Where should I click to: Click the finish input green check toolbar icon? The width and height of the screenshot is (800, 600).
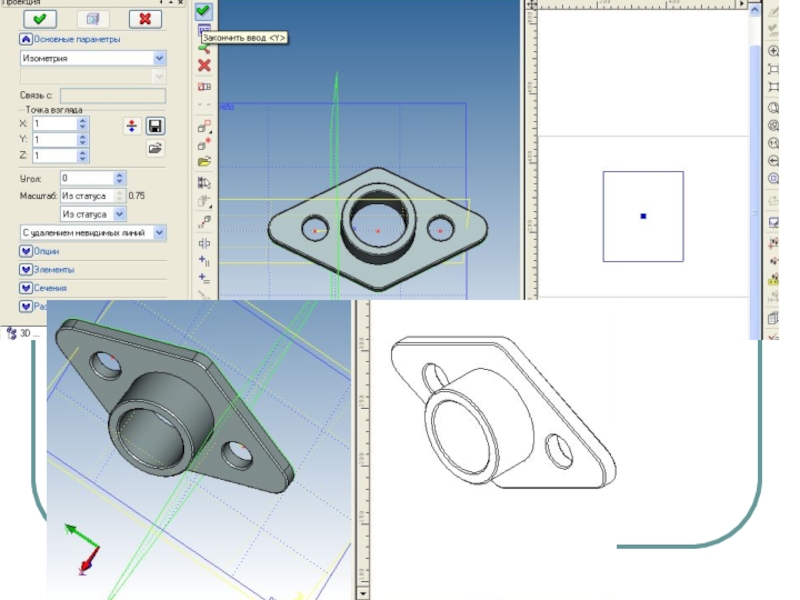(204, 11)
